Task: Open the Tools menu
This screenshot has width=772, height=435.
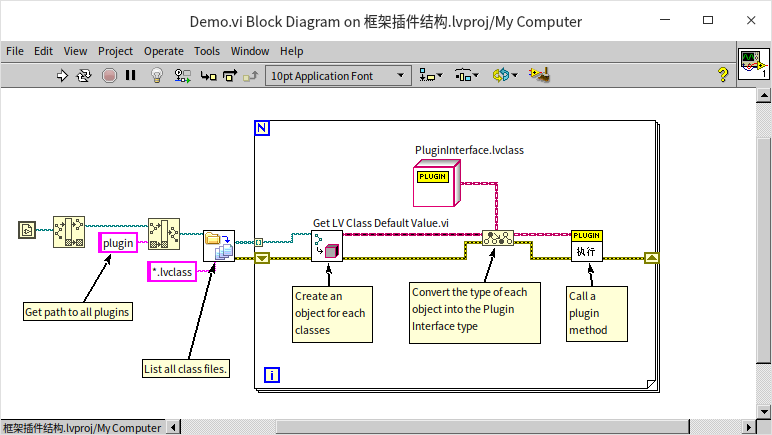Action: click(x=207, y=51)
